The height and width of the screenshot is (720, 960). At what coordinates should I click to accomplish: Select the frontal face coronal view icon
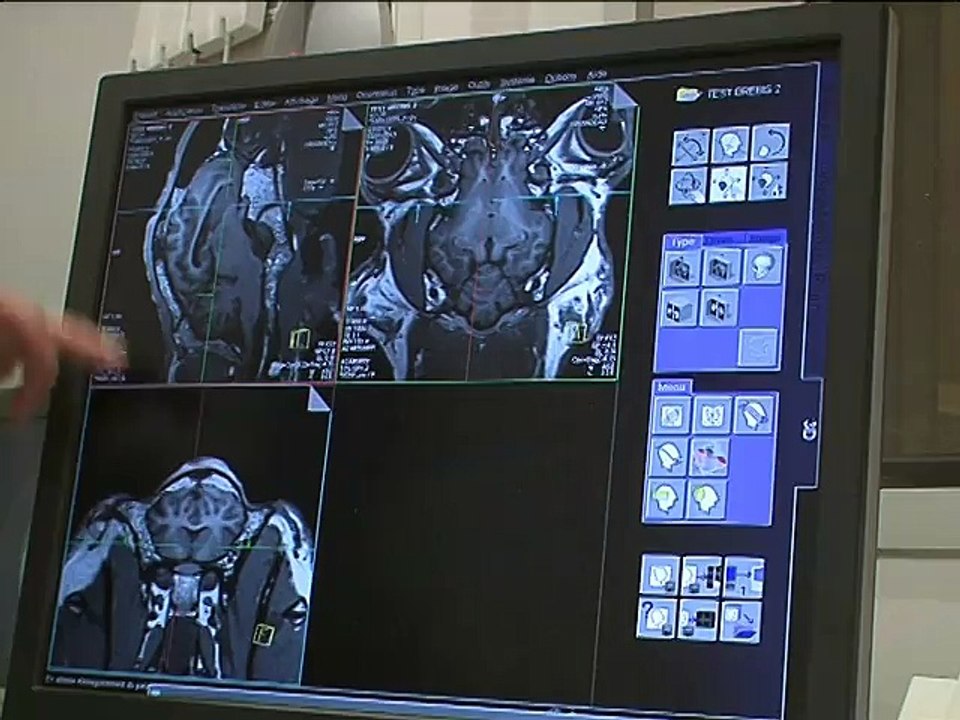(x=713, y=415)
